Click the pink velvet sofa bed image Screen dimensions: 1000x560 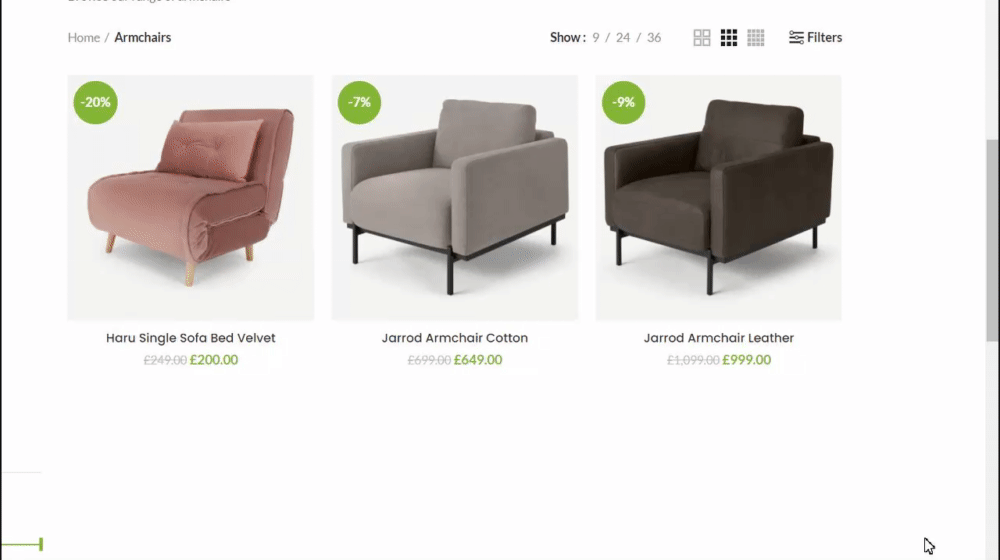191,198
